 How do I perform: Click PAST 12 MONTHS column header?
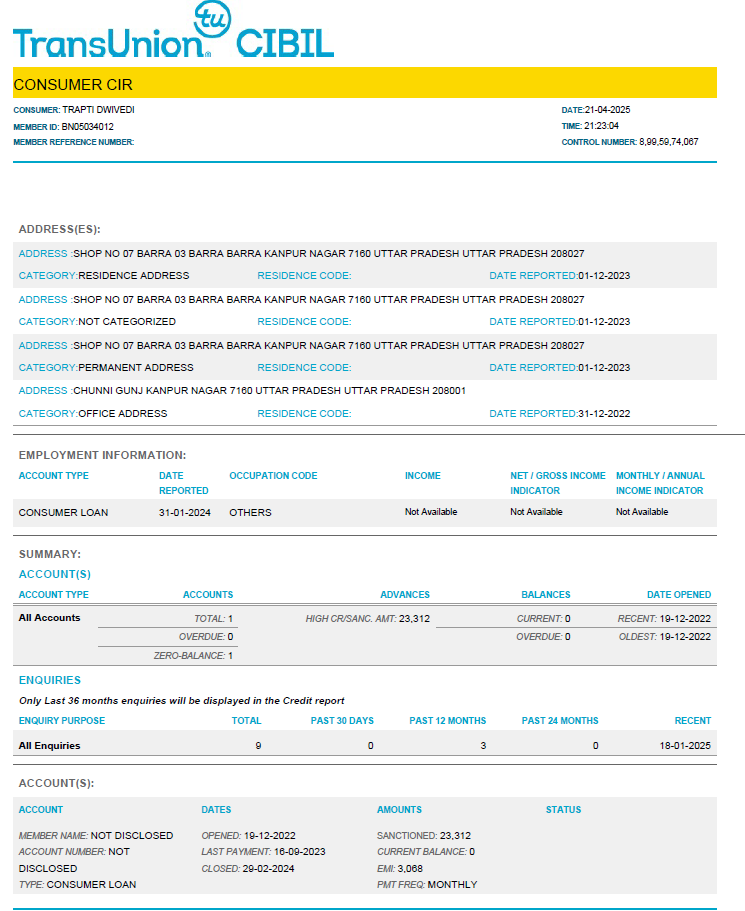pyautogui.click(x=447, y=720)
